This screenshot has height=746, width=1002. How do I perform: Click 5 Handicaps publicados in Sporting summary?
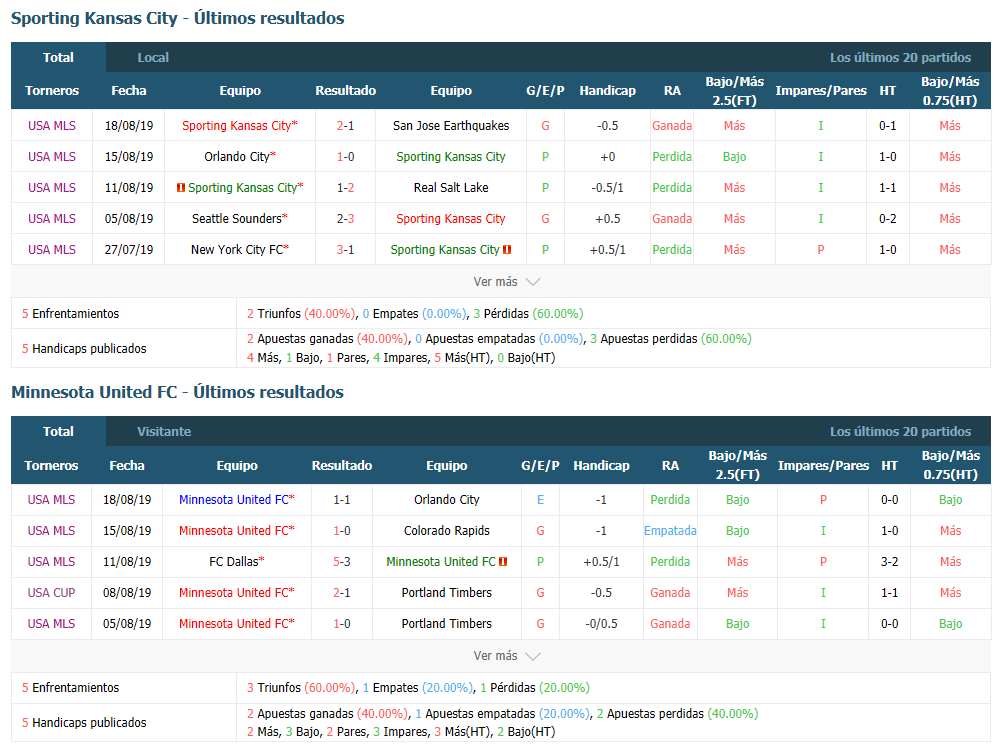click(84, 348)
